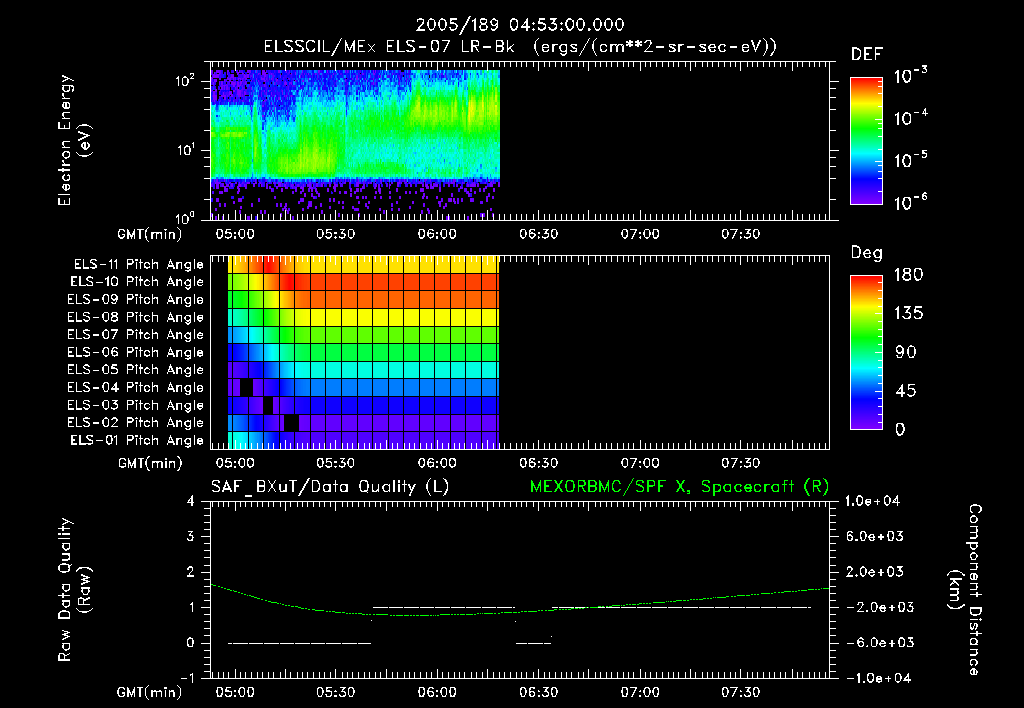This screenshot has height=708, width=1024.
Task: Select the ELS-09 Pitch Angle row label
Action: pyautogui.click(x=136, y=300)
